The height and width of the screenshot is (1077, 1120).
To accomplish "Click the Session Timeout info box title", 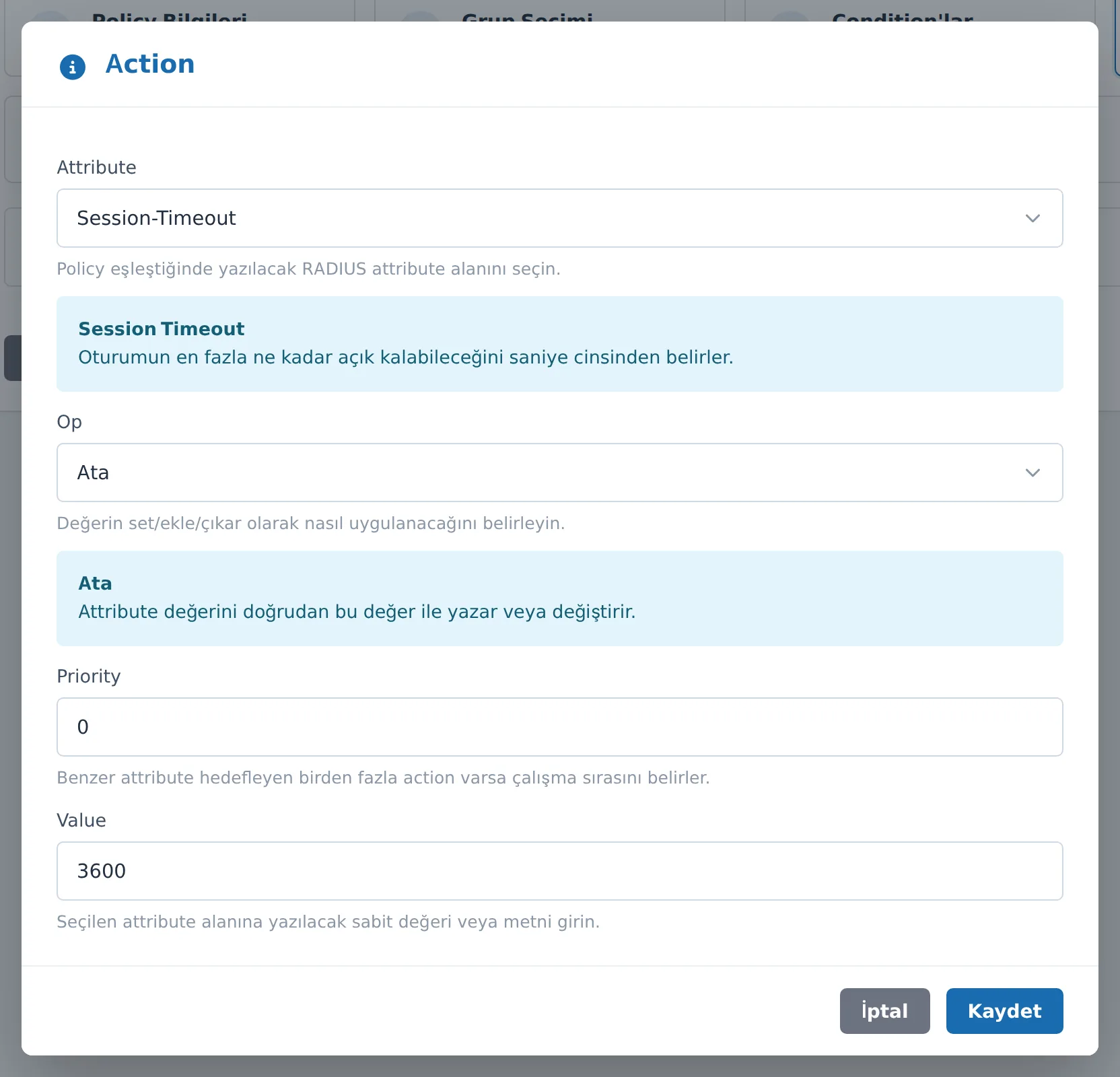I will (x=162, y=328).
